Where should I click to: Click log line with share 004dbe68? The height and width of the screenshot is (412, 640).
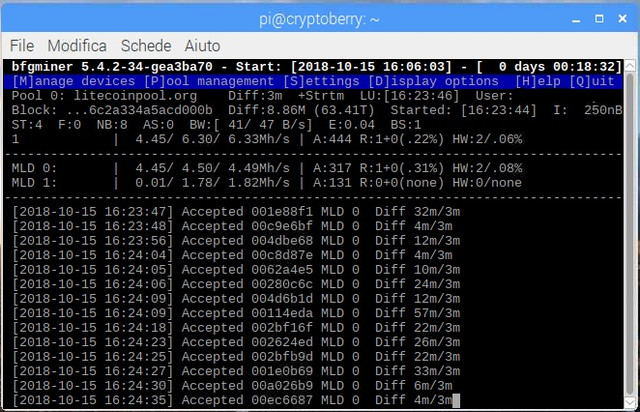click(236, 241)
